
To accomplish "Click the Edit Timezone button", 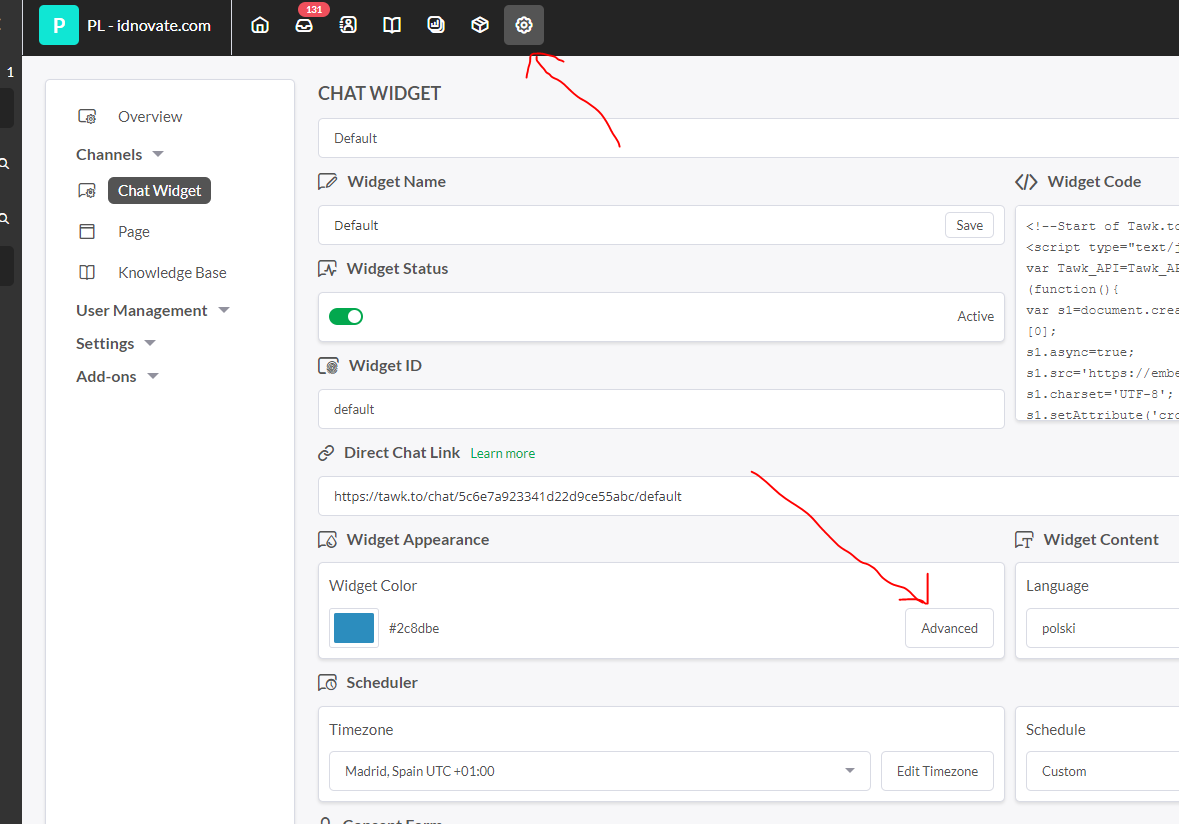I will pos(937,771).
